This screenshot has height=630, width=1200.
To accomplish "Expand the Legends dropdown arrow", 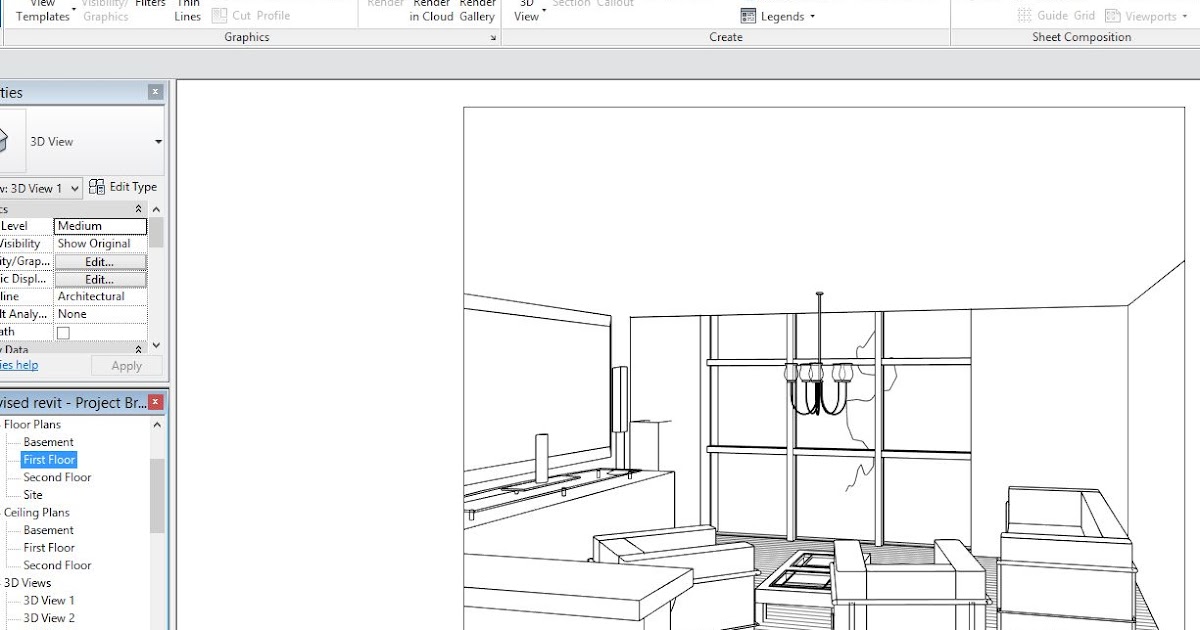I will pyautogui.click(x=813, y=16).
